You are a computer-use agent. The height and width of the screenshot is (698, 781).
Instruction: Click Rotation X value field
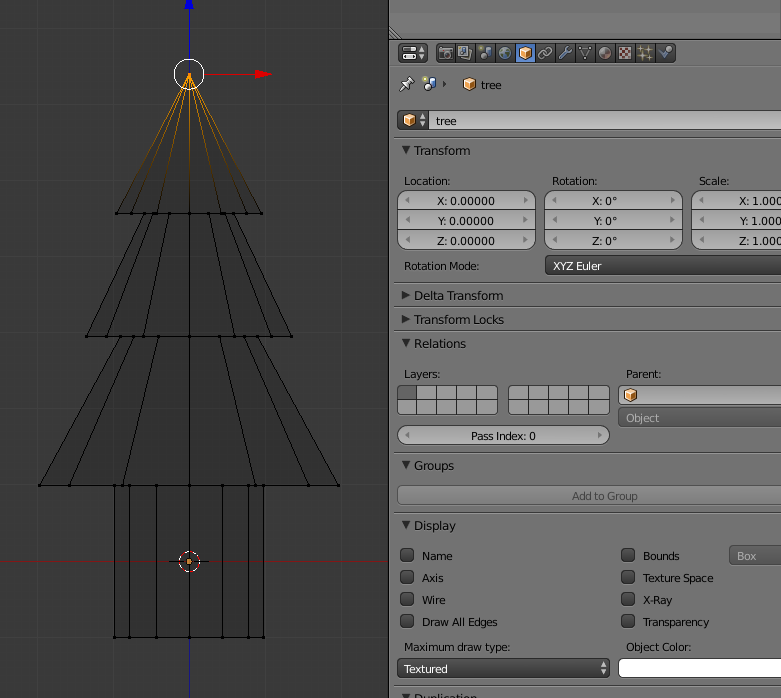pyautogui.click(x=613, y=201)
